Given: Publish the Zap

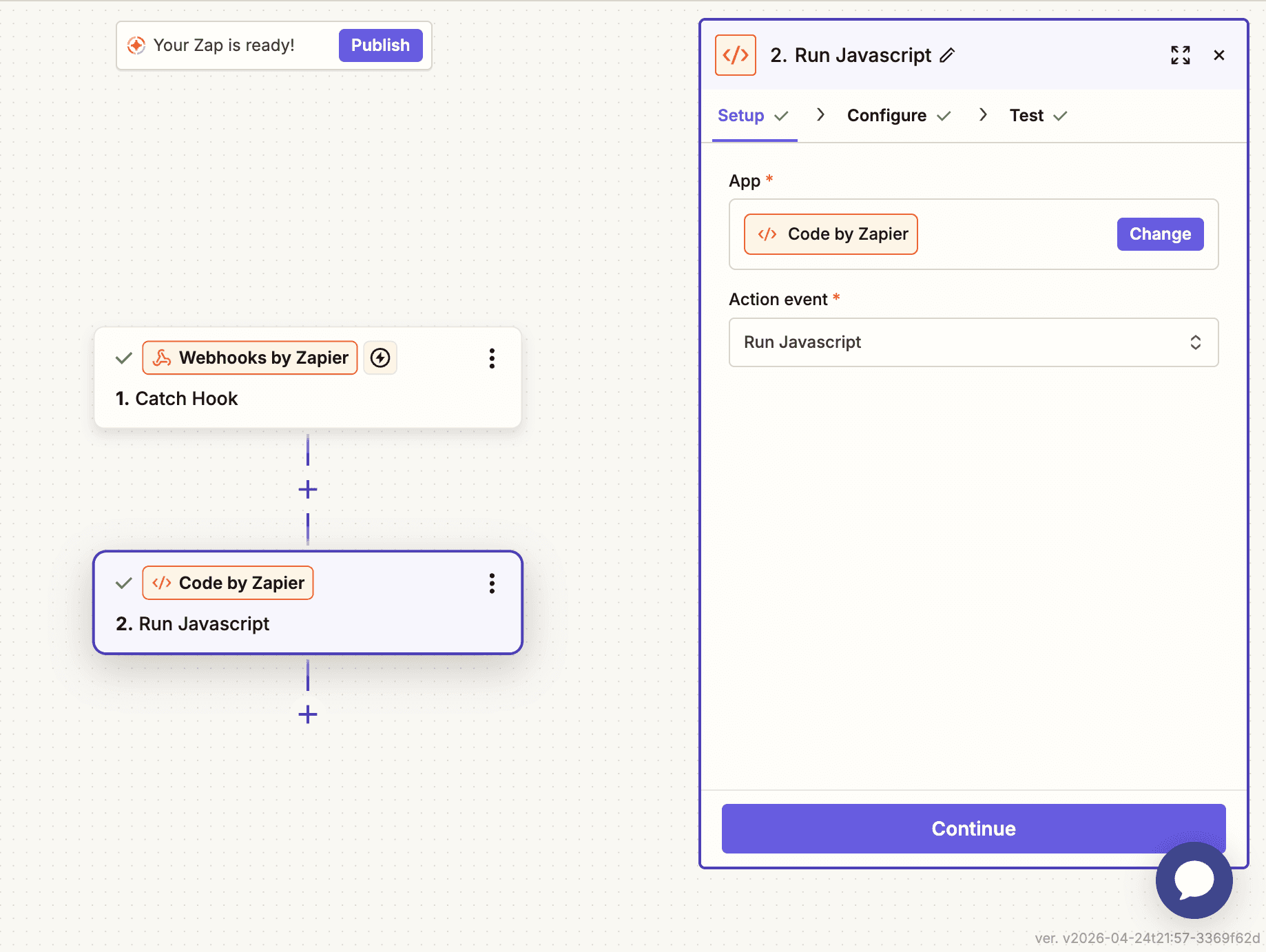Looking at the screenshot, I should (x=380, y=45).
